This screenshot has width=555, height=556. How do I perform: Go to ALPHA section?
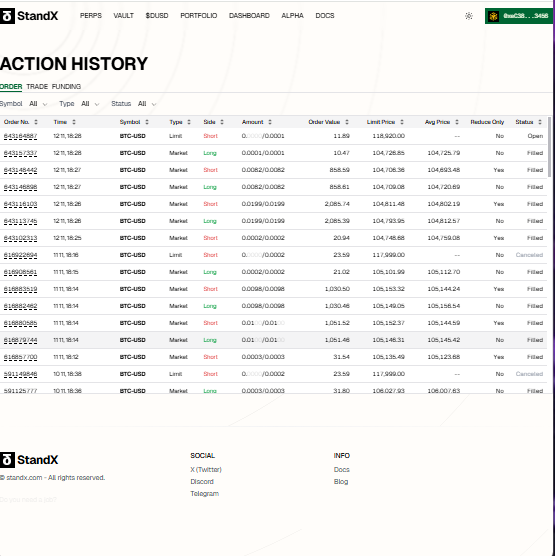293,16
